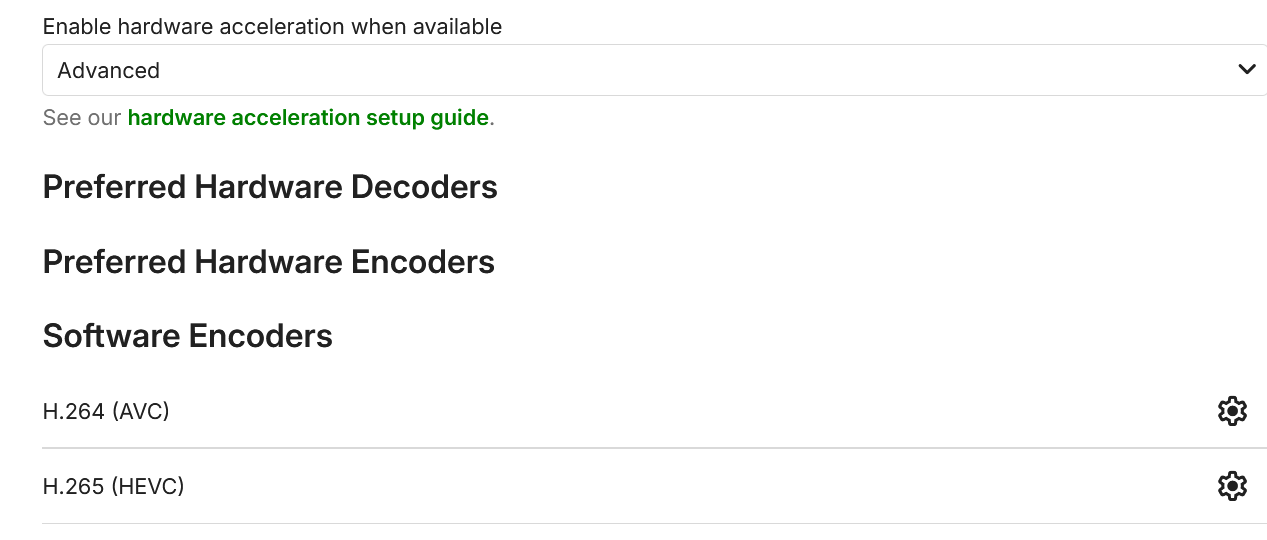
Task: Click the Software Encoders heading
Action: (188, 336)
